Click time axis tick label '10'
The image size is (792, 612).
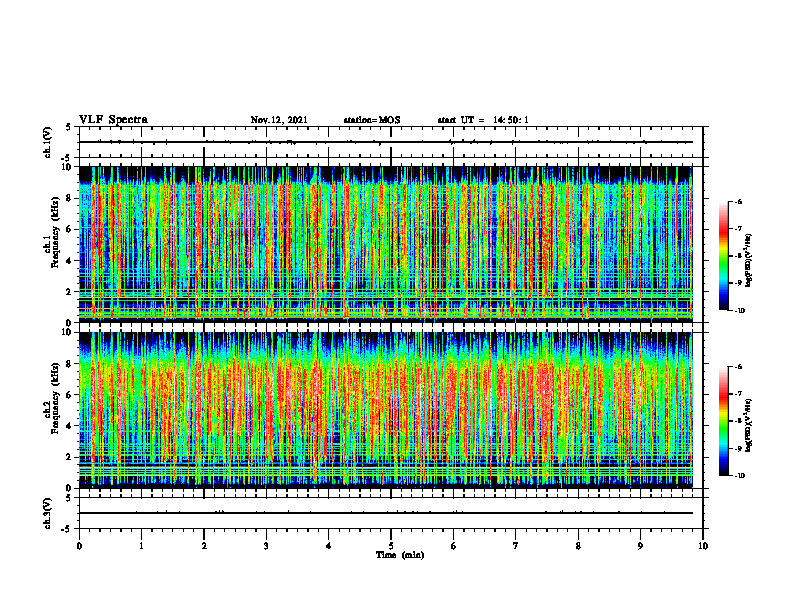(703, 546)
